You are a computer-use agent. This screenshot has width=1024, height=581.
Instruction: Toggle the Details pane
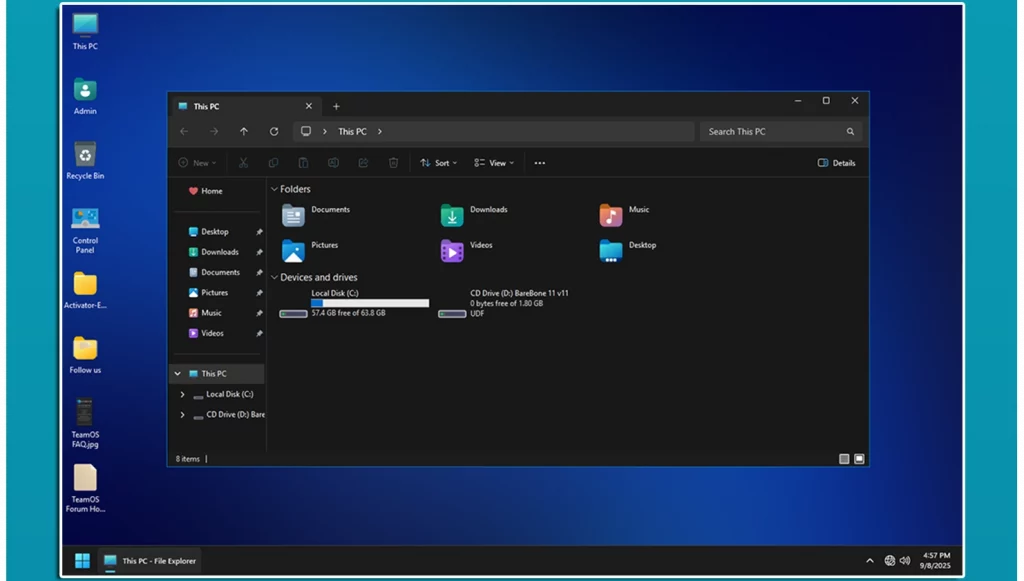coord(837,163)
